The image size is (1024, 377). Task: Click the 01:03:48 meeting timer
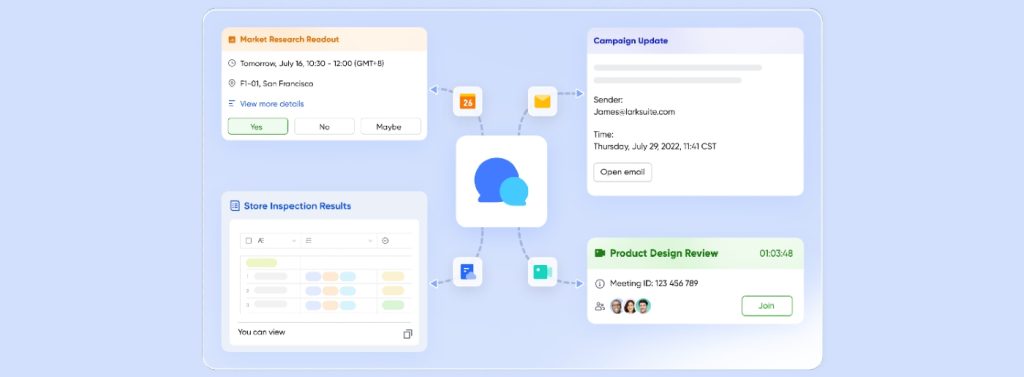point(776,254)
